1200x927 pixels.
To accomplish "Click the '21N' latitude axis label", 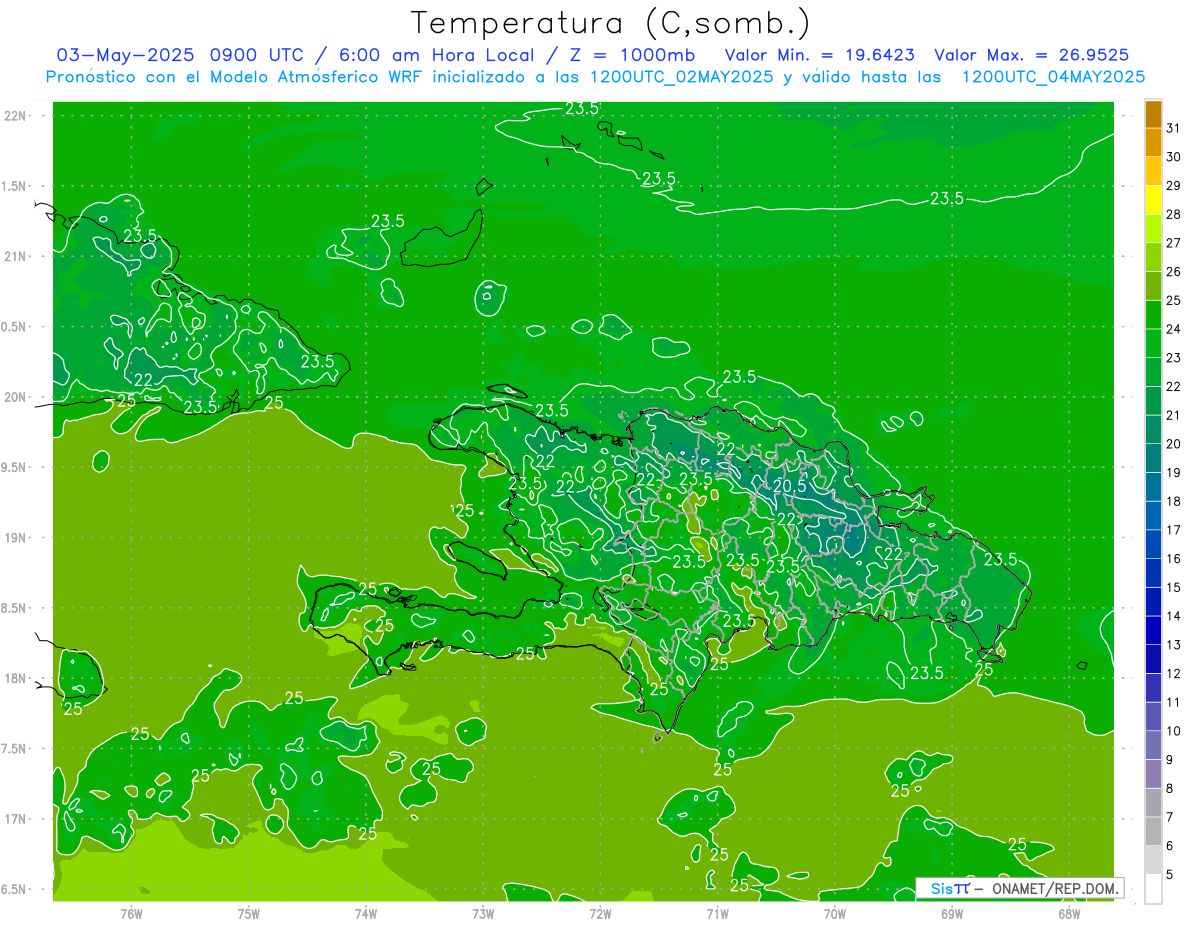I will (x=16, y=256).
